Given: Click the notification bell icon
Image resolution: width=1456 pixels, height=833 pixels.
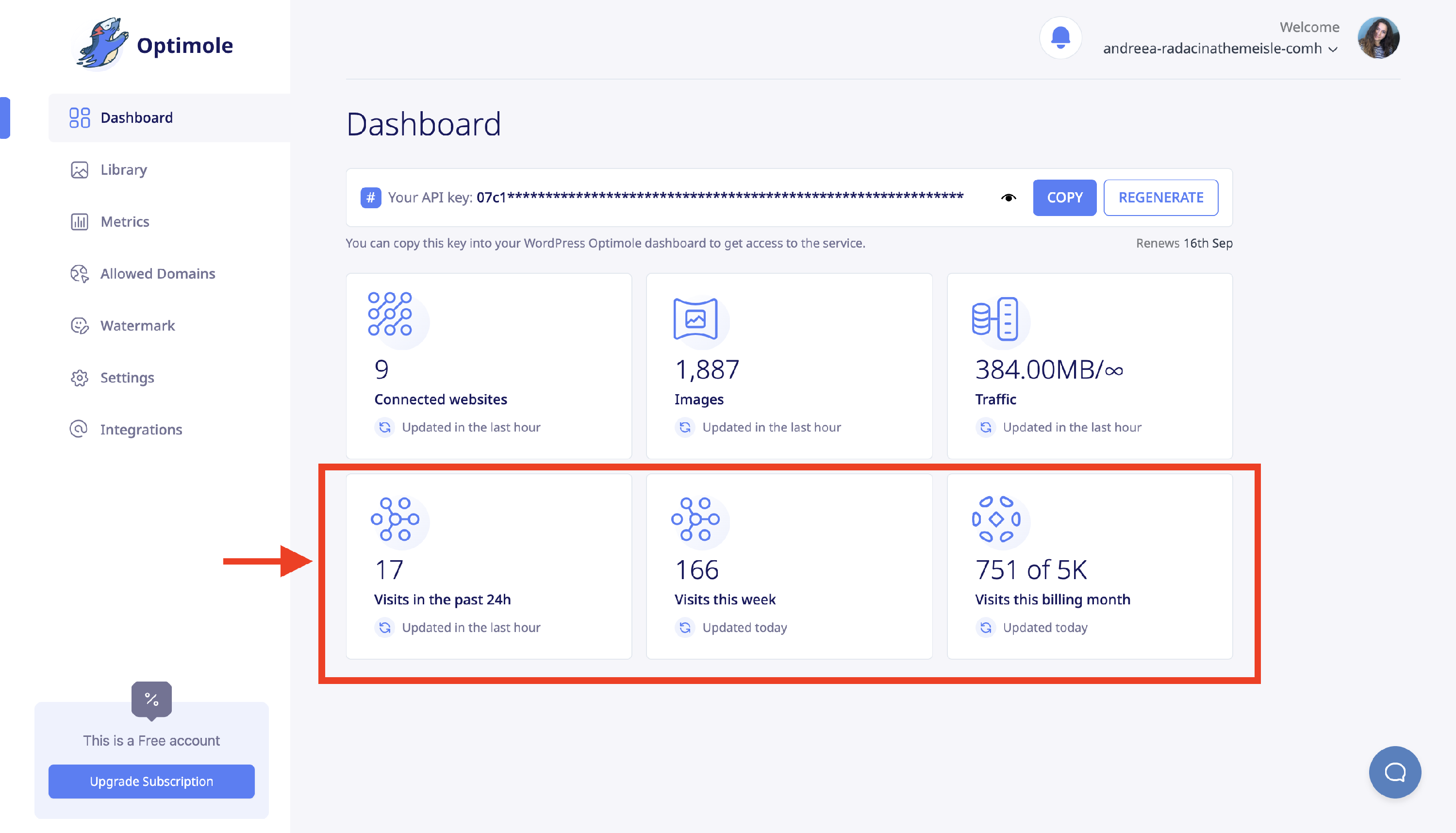Looking at the screenshot, I should pos(1060,38).
